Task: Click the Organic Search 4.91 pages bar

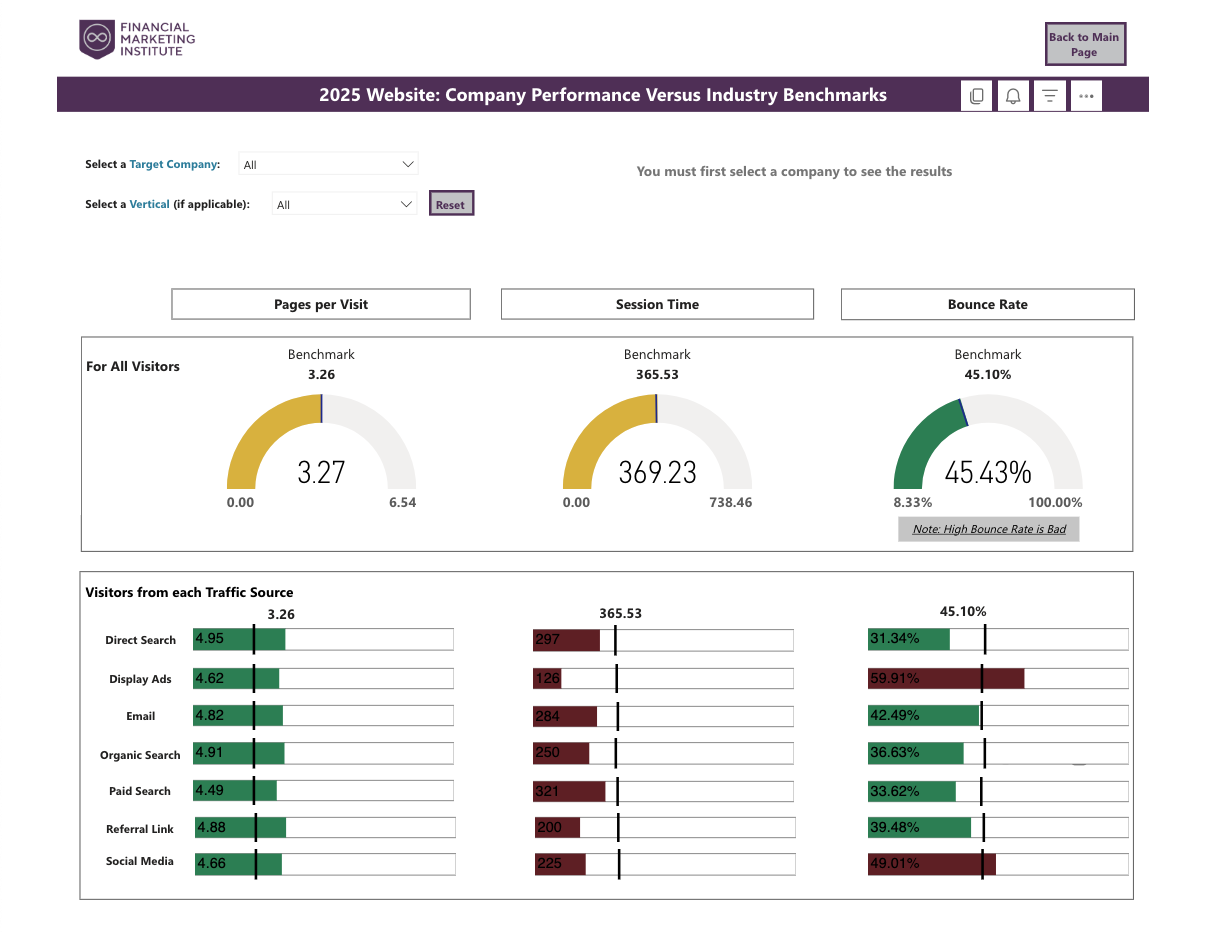Action: coord(239,752)
